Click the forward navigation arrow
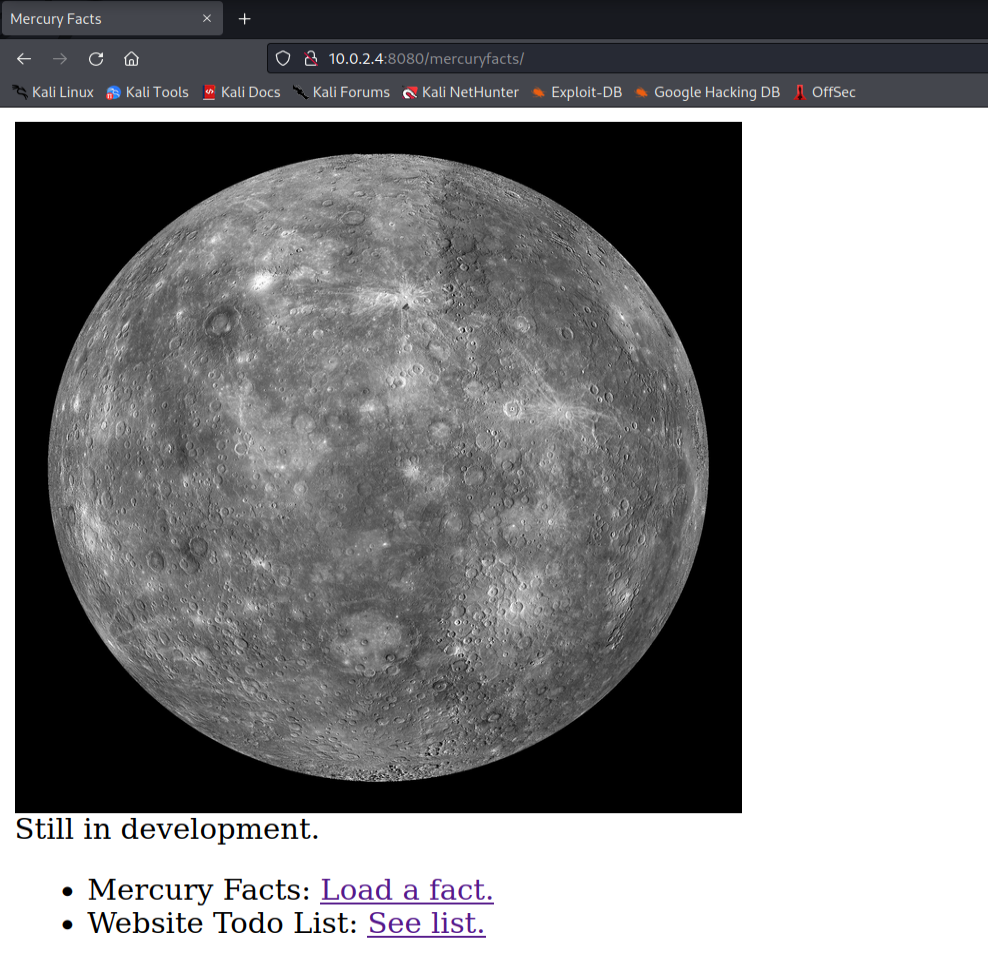The height and width of the screenshot is (957, 988). click(59, 58)
